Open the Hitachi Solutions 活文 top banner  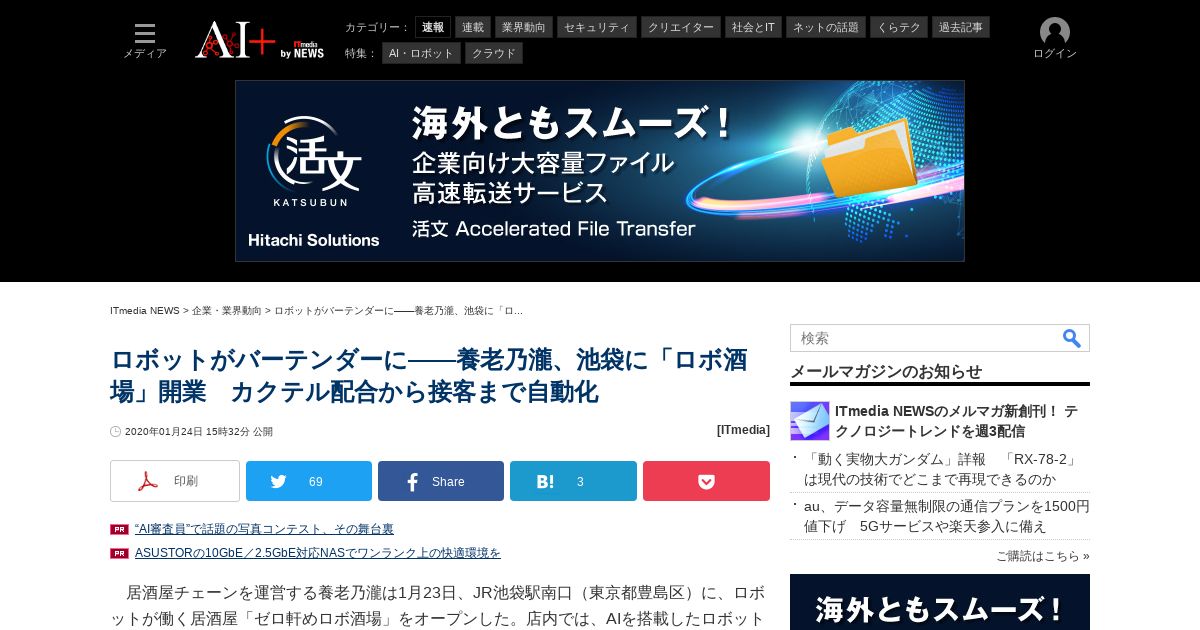pos(600,171)
